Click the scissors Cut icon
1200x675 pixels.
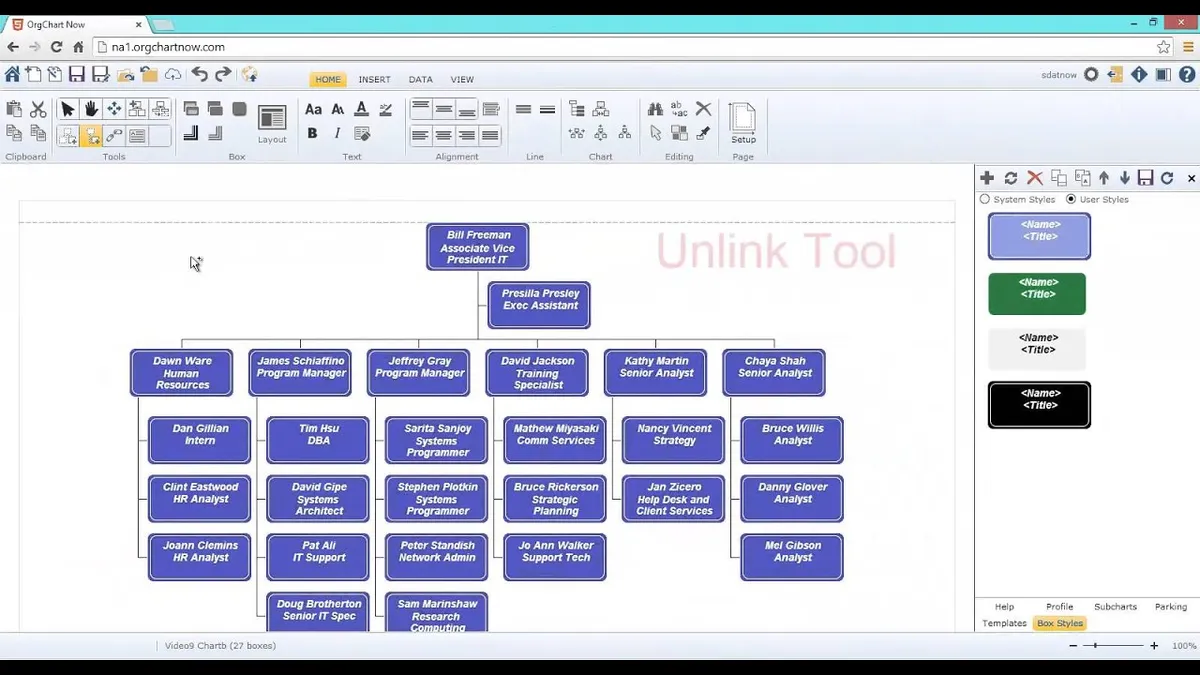[38, 109]
